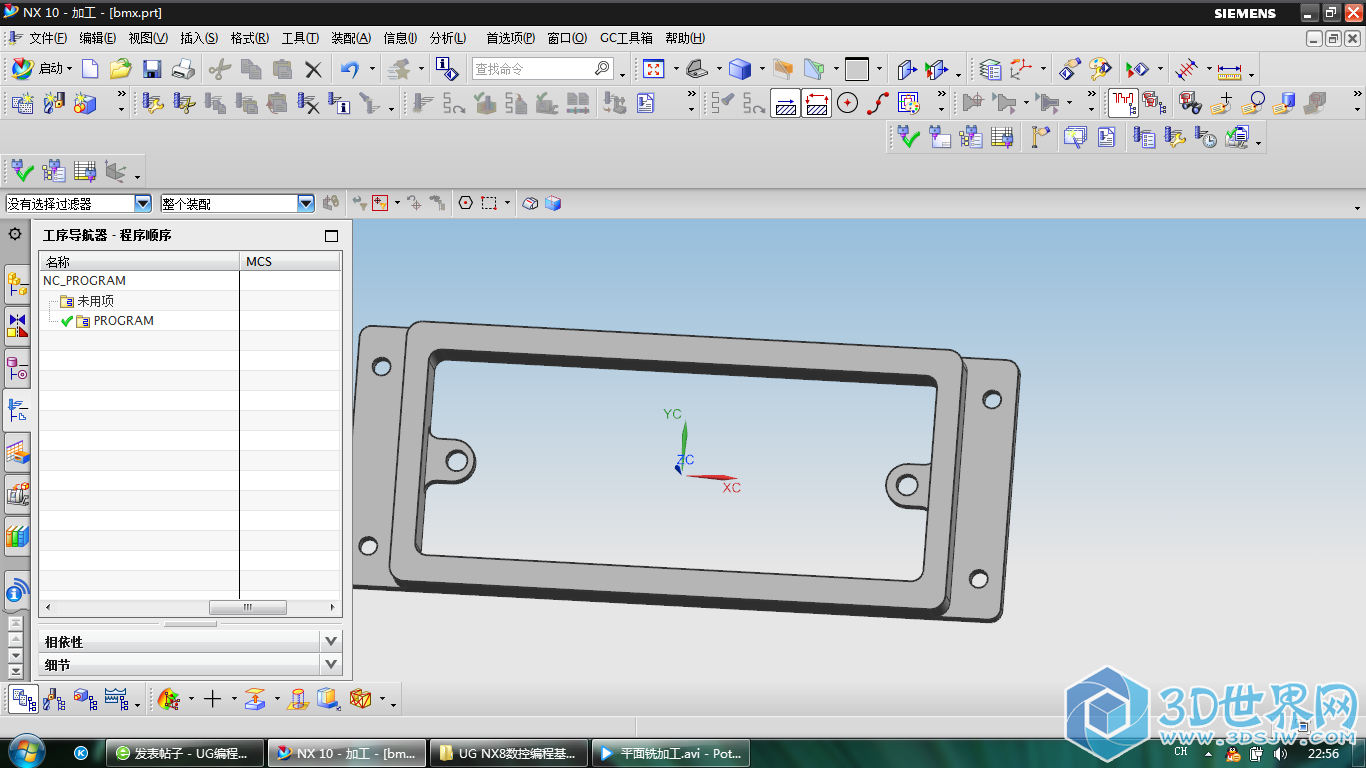Viewport: 1366px width, 768px height.
Task: Toggle the blue-arrow hatched feed display icon
Action: pos(786,102)
